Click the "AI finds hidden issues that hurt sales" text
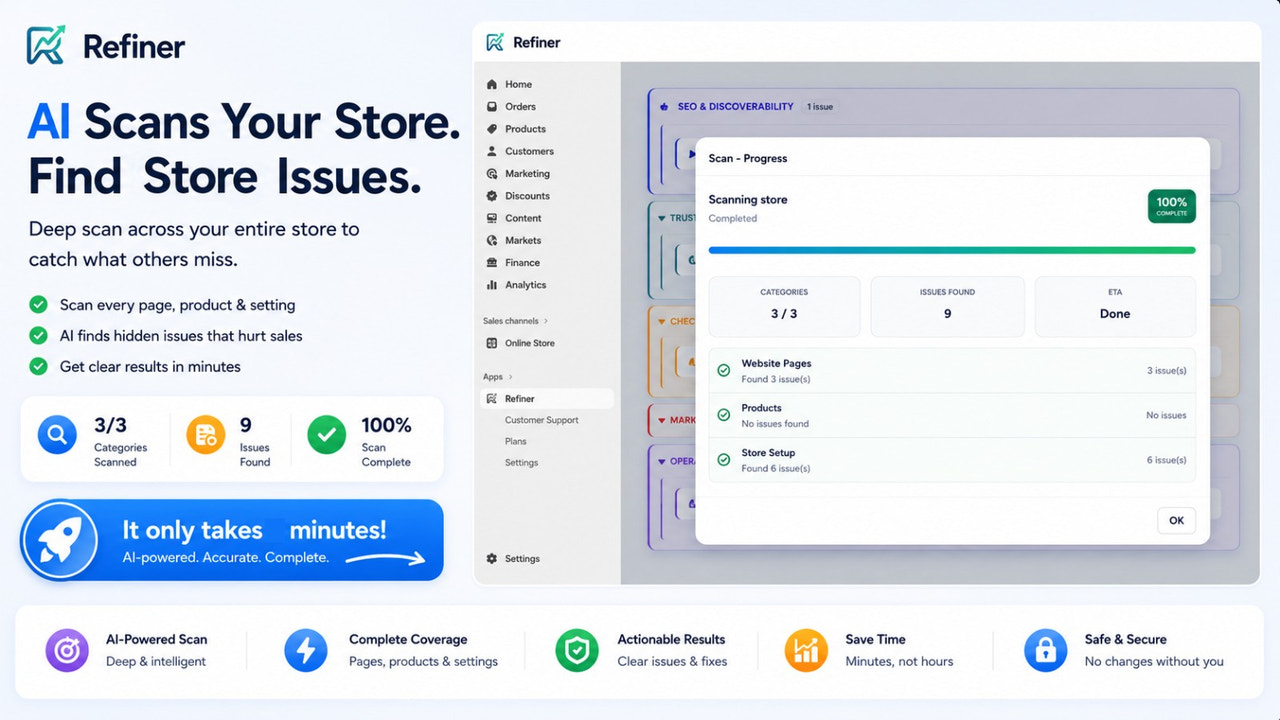 [x=181, y=336]
